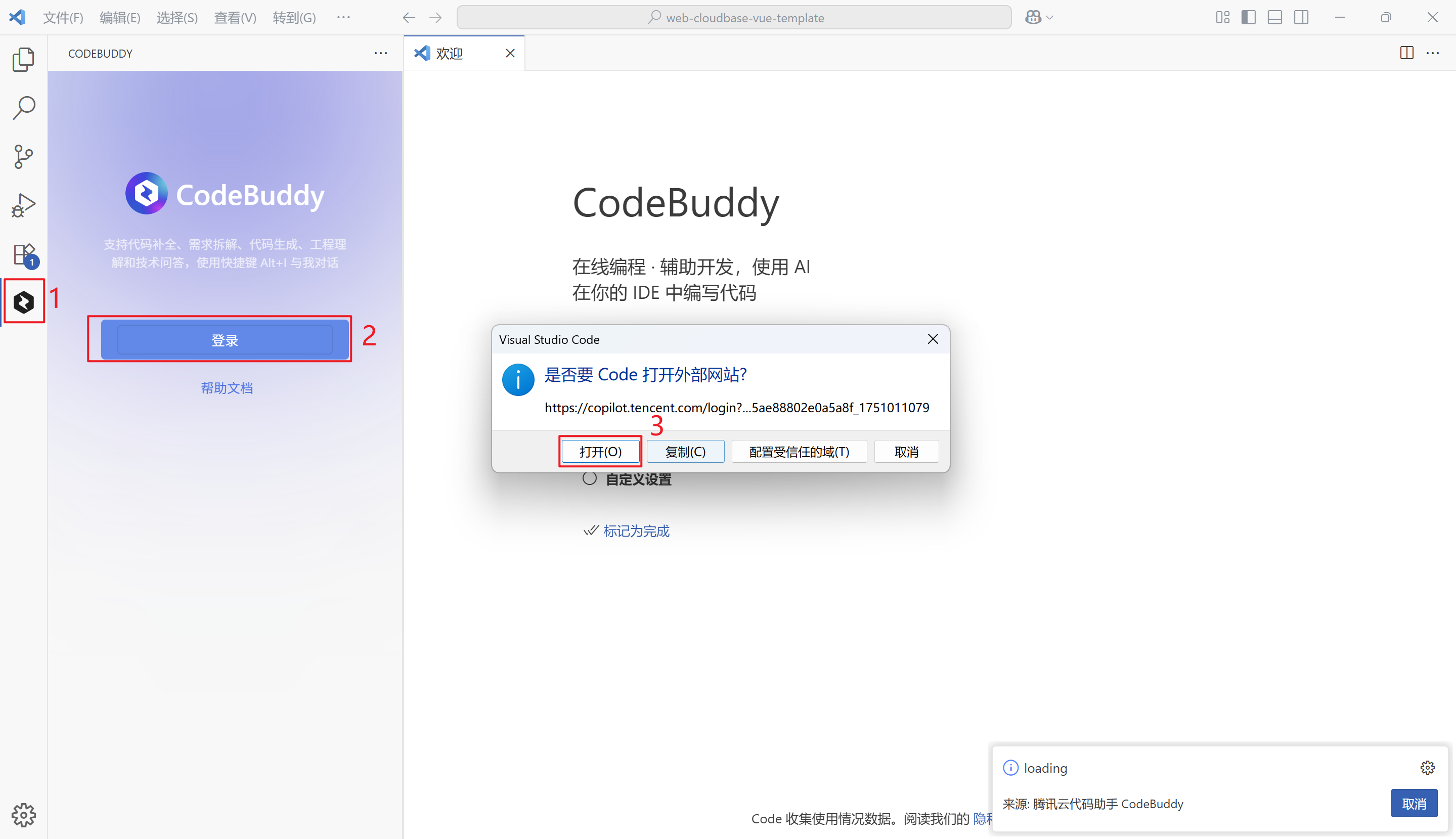Open the Search view in activity bar
Screen dimensions: 1456x839
(x=24, y=108)
